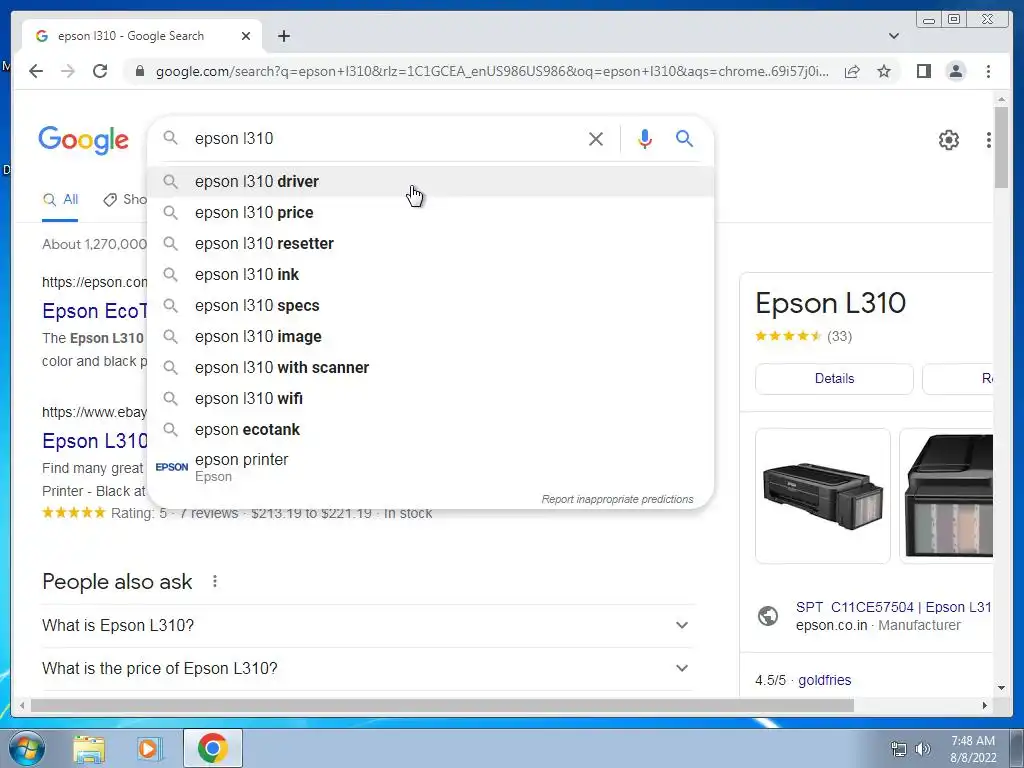
Task: Open People also ask options dots
Action: point(215,581)
